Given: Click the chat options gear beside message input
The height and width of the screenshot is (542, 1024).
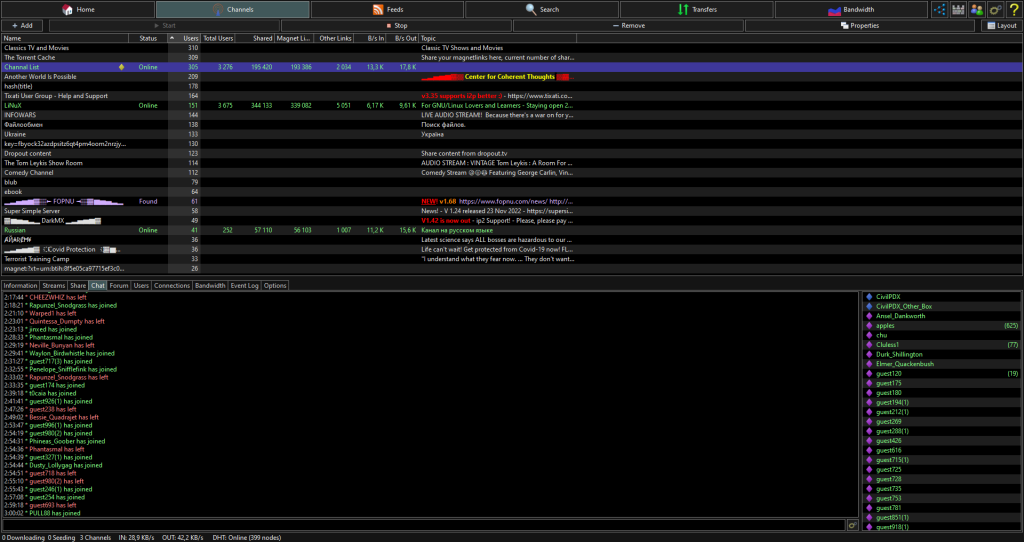Looking at the screenshot, I should click(x=852, y=525).
